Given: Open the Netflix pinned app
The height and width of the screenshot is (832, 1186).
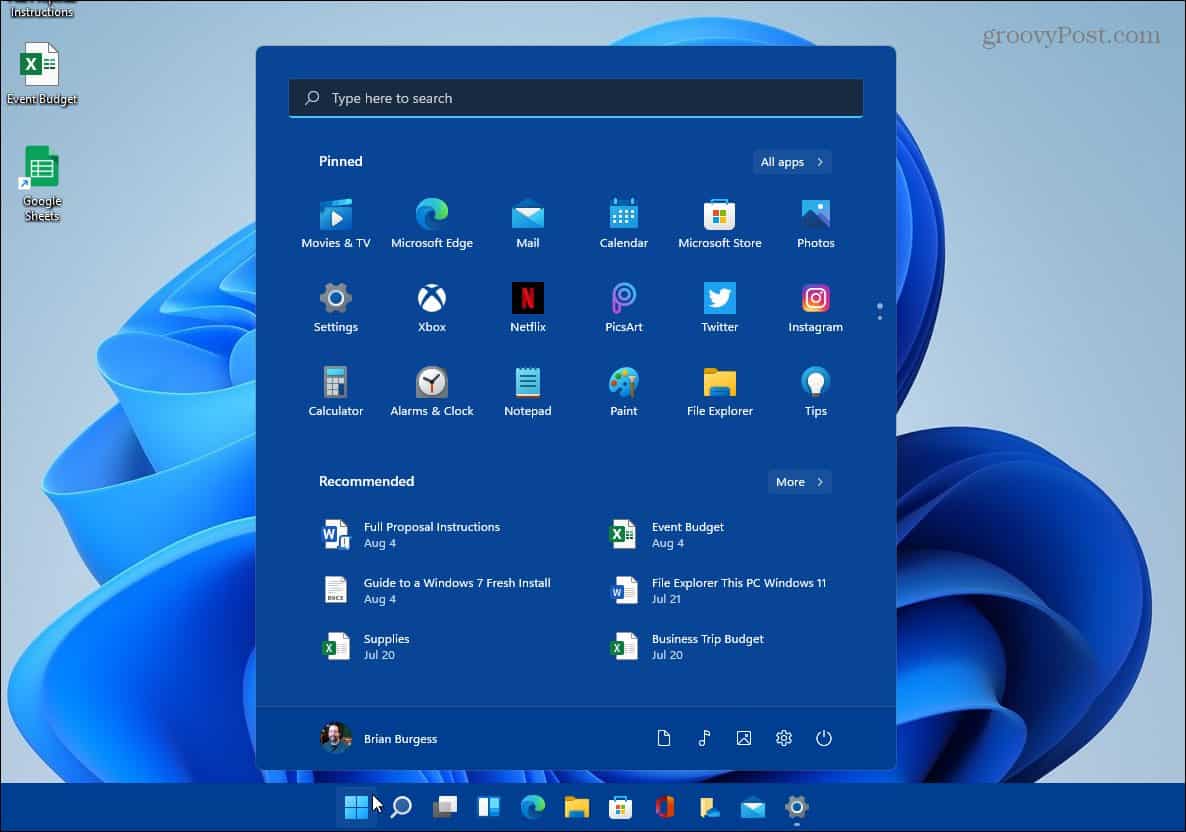Looking at the screenshot, I should coord(527,298).
